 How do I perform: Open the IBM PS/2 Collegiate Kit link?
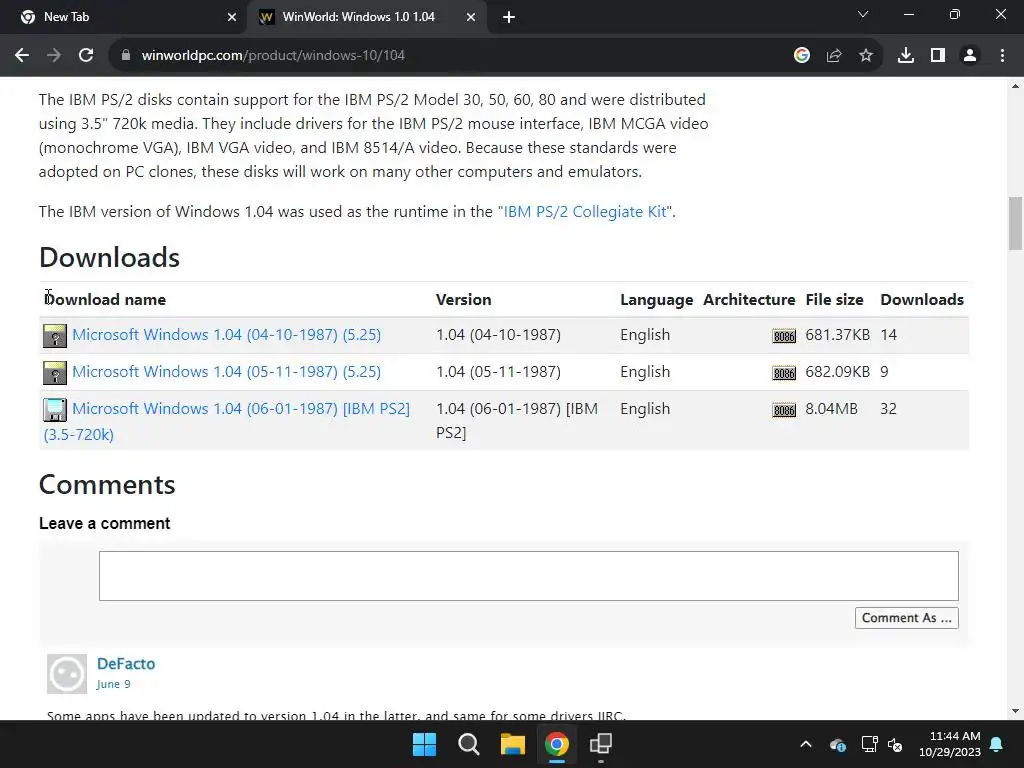tap(584, 212)
